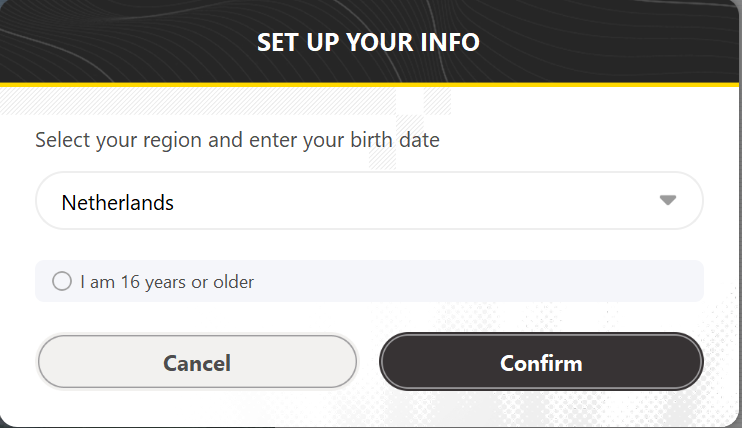Click the "Select your region" instruction text
Image resolution: width=742 pixels, height=428 pixels.
coord(237,140)
